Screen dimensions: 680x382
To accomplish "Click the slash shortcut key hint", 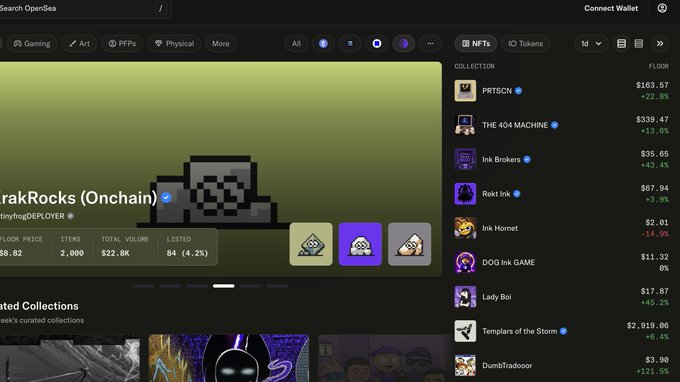I will tap(160, 8).
